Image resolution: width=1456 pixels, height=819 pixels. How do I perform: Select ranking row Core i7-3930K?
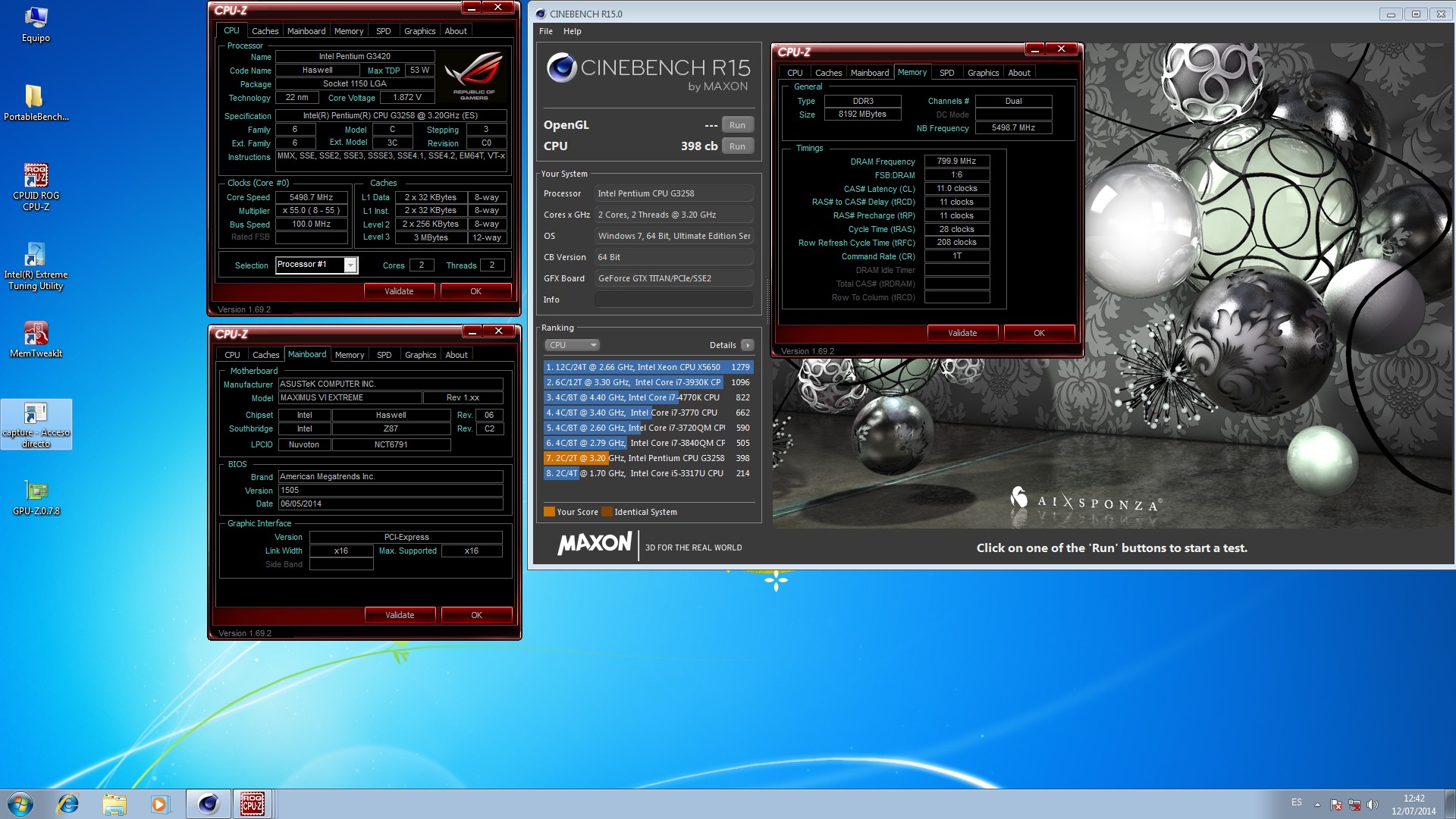tap(648, 382)
